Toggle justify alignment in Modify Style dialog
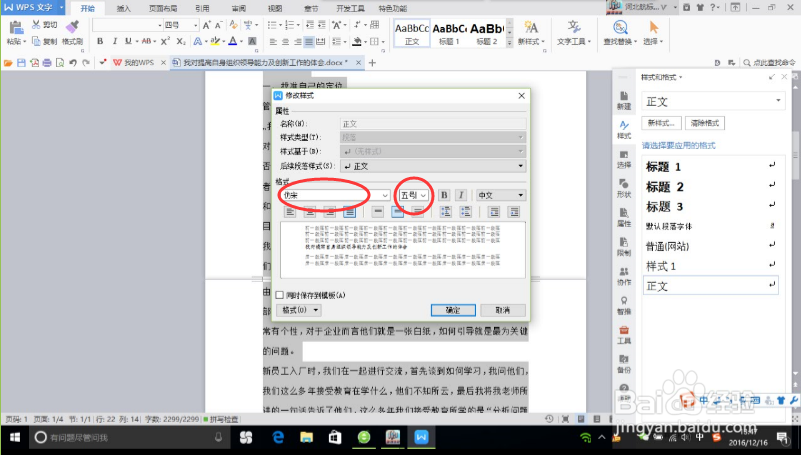This screenshot has height=455, width=801. tap(350, 211)
